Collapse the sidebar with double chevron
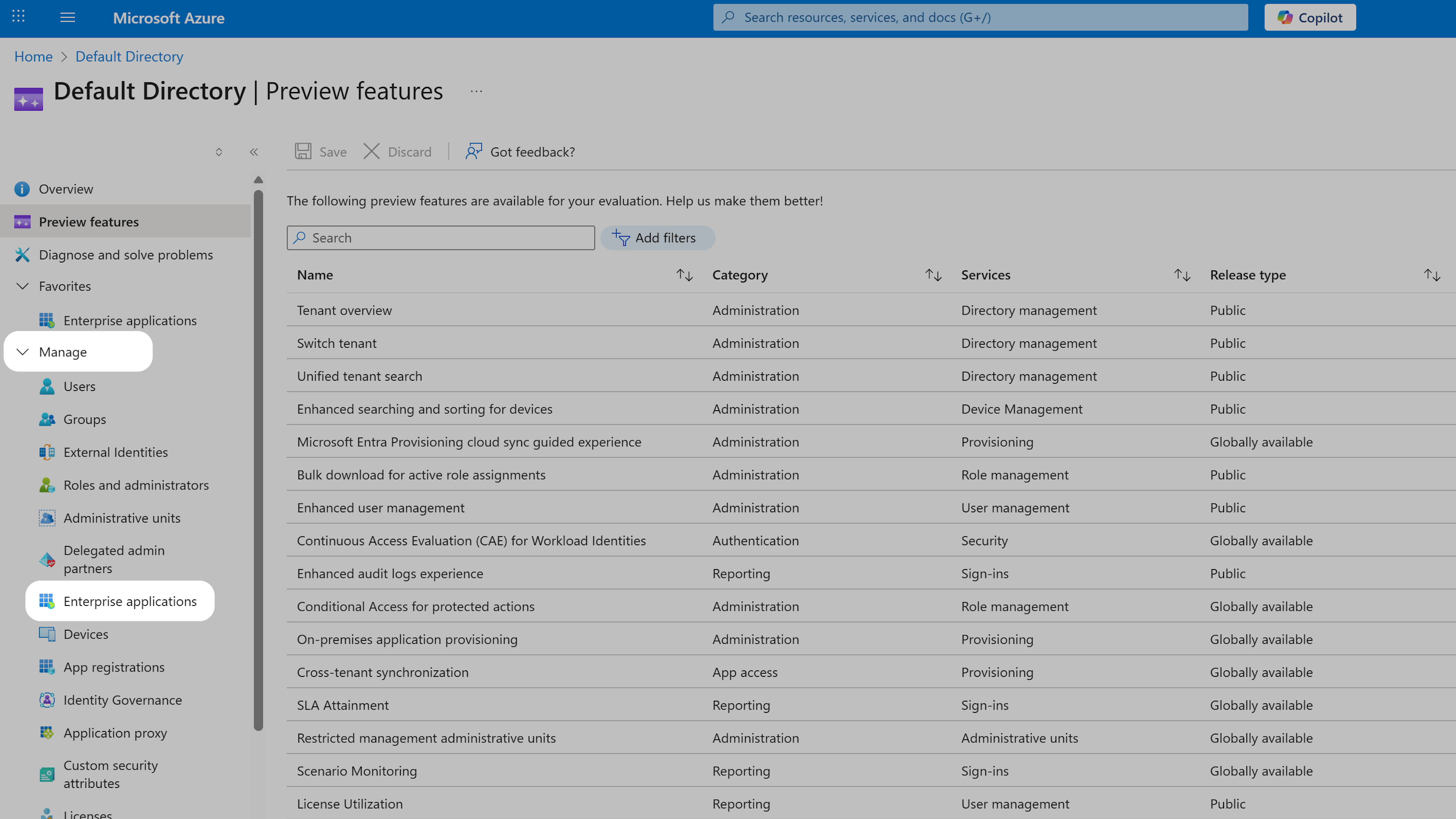This screenshot has width=1456, height=819. pyautogui.click(x=254, y=152)
